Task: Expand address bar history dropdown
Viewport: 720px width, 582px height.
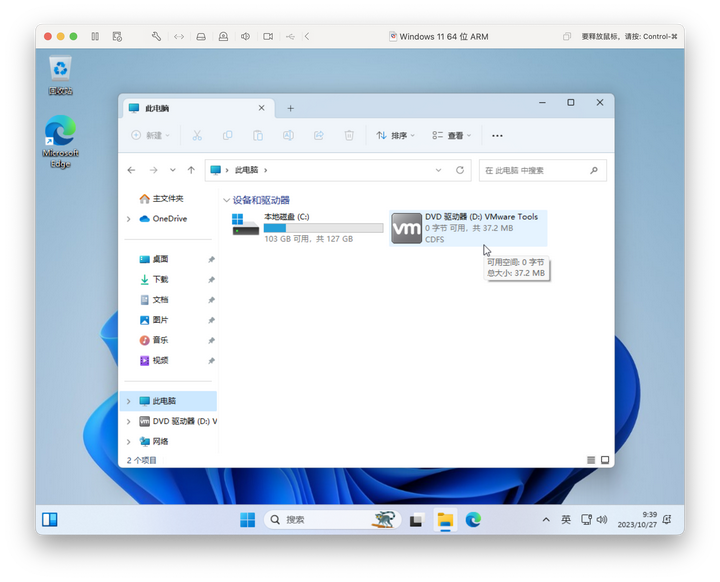Action: (439, 170)
